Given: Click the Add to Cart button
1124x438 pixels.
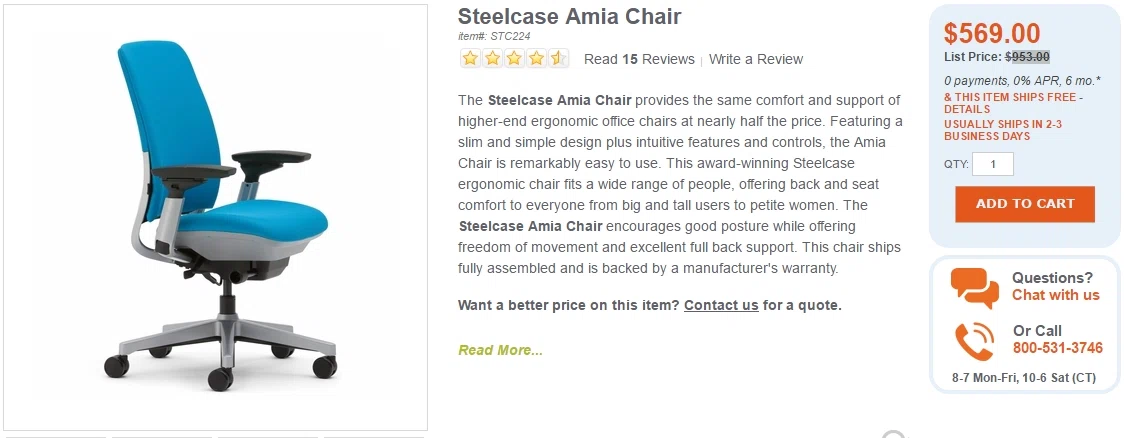Looking at the screenshot, I should 1025,204.
